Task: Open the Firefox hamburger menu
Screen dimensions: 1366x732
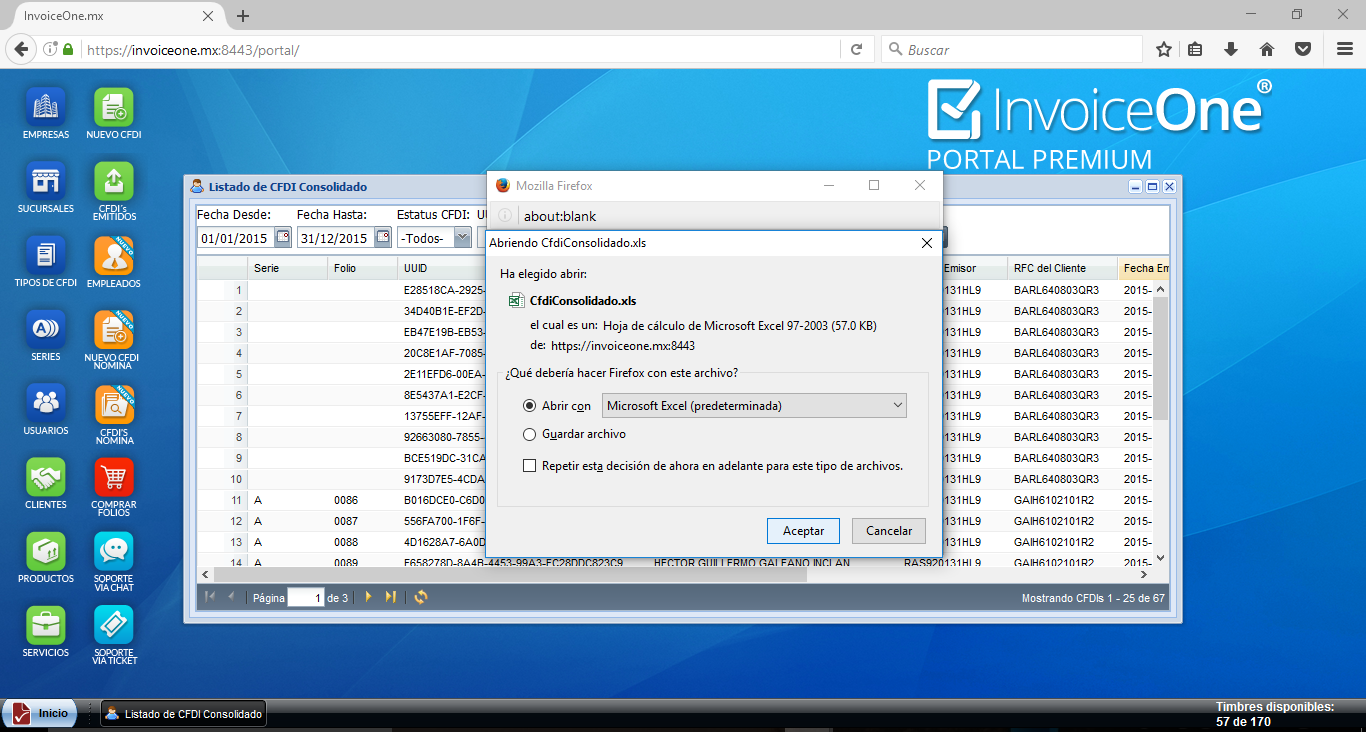Action: point(1344,49)
